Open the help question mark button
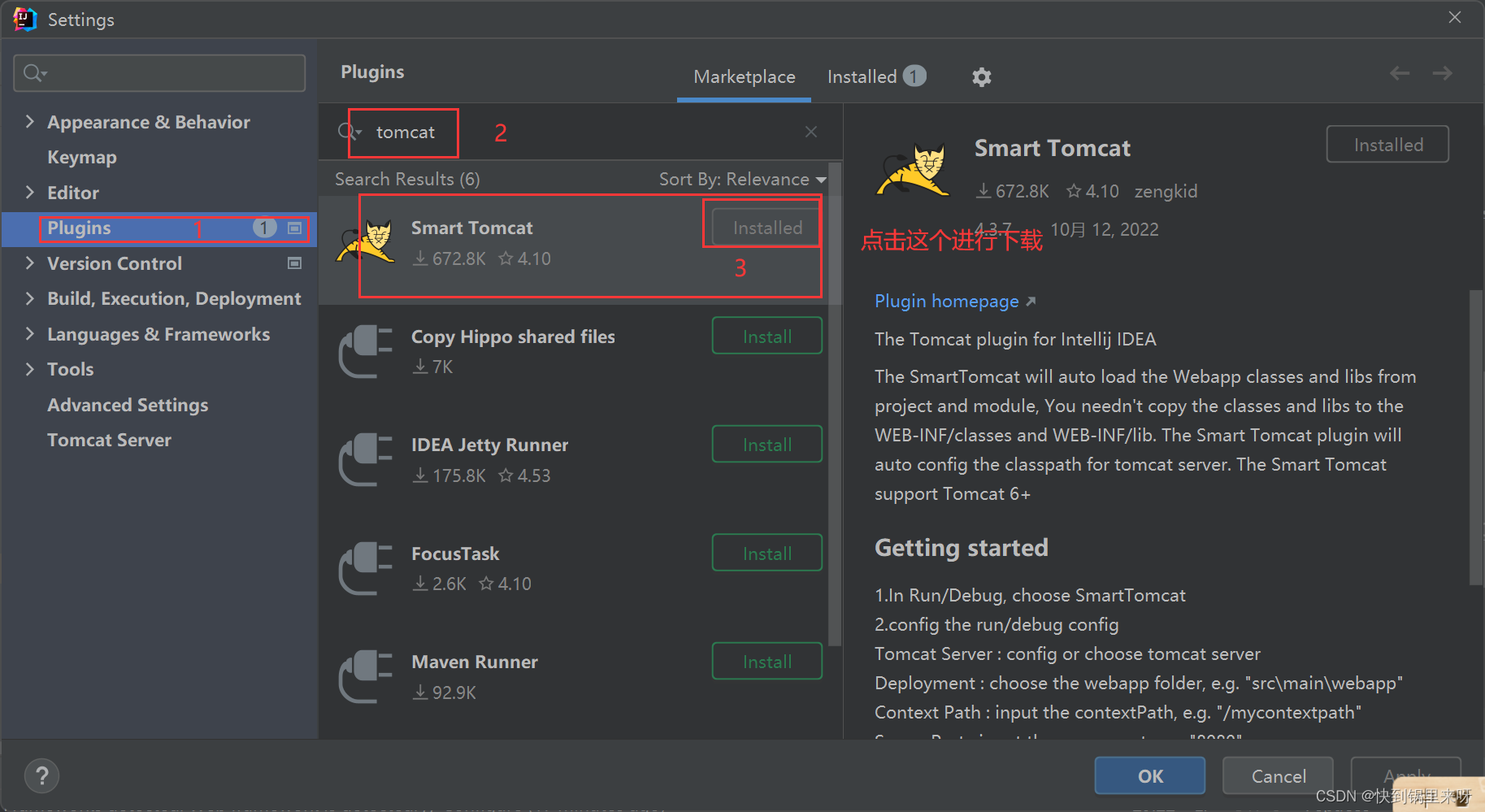1485x812 pixels. pyautogui.click(x=42, y=775)
